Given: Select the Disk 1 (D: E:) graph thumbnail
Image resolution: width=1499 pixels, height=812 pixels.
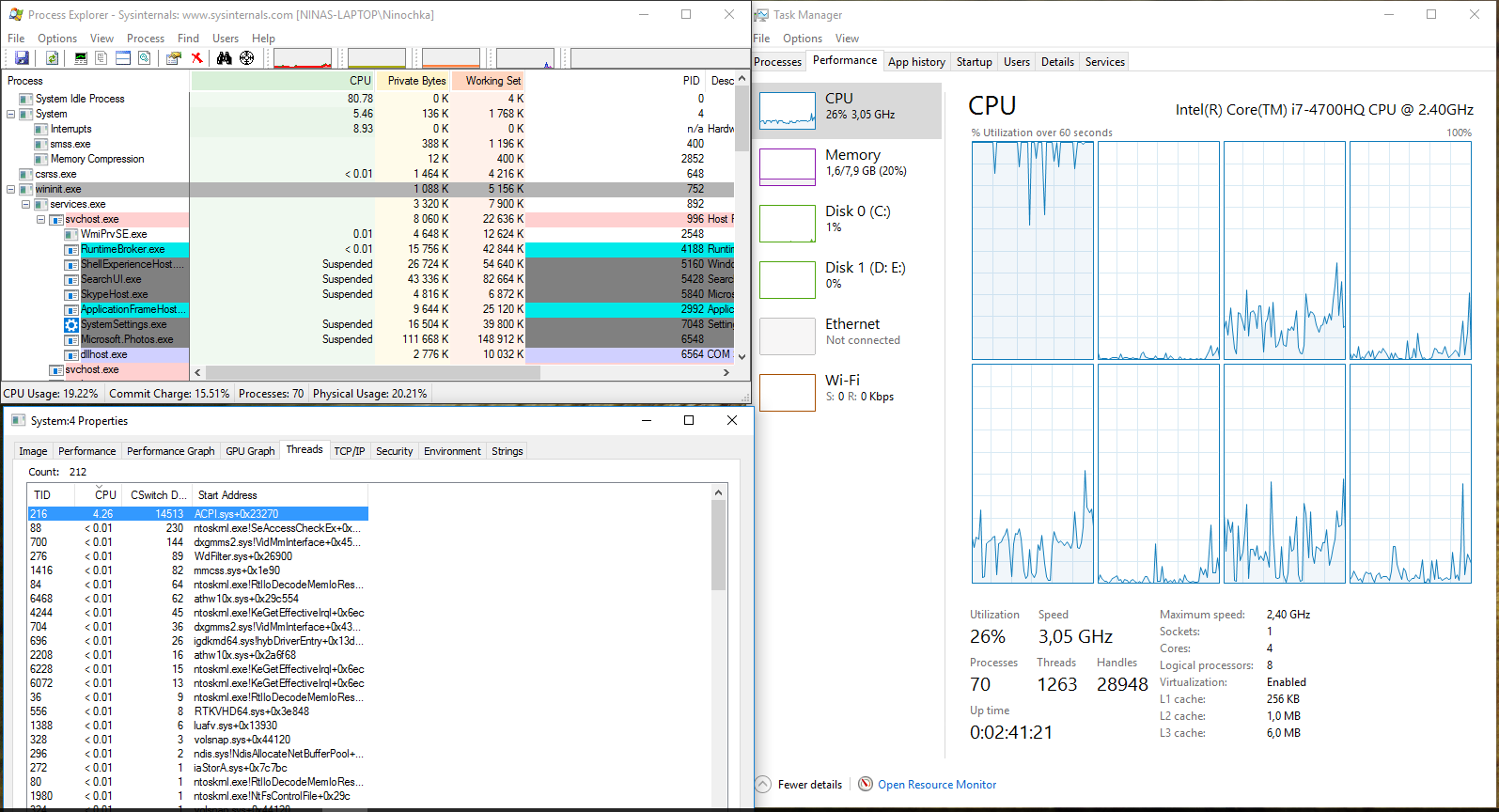Looking at the screenshot, I should tap(788, 280).
